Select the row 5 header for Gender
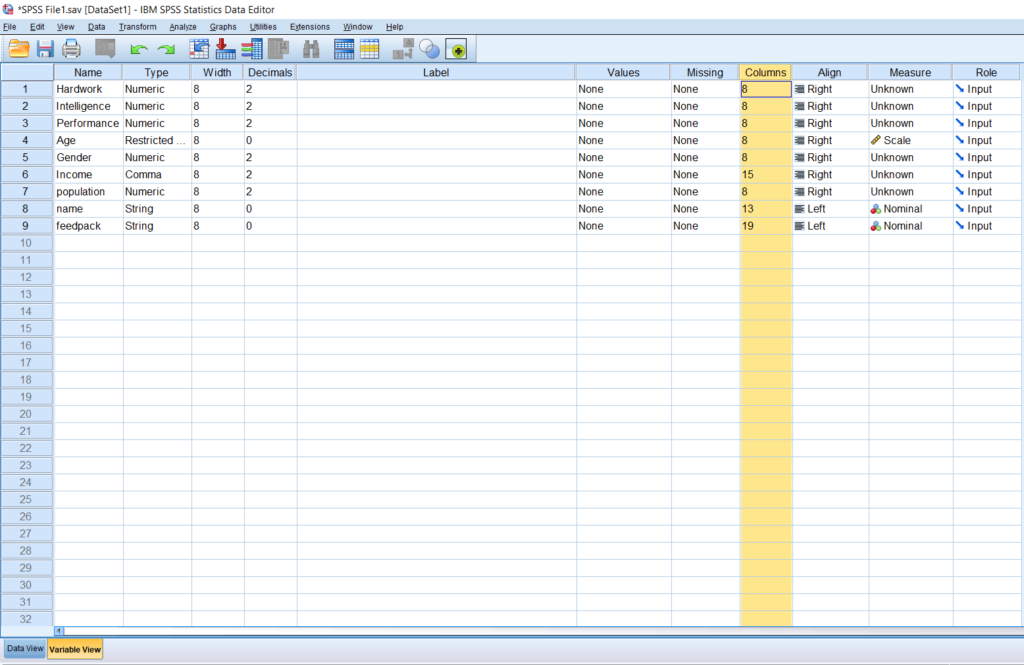 click(x=26, y=157)
